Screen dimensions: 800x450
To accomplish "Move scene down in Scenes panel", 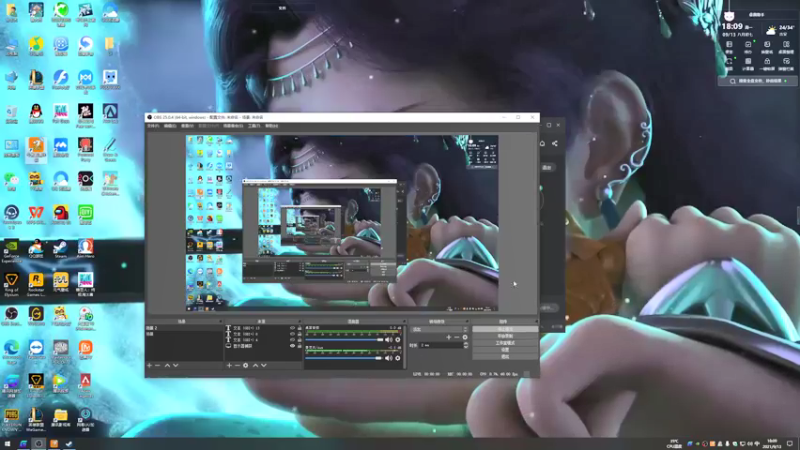I will [176, 365].
